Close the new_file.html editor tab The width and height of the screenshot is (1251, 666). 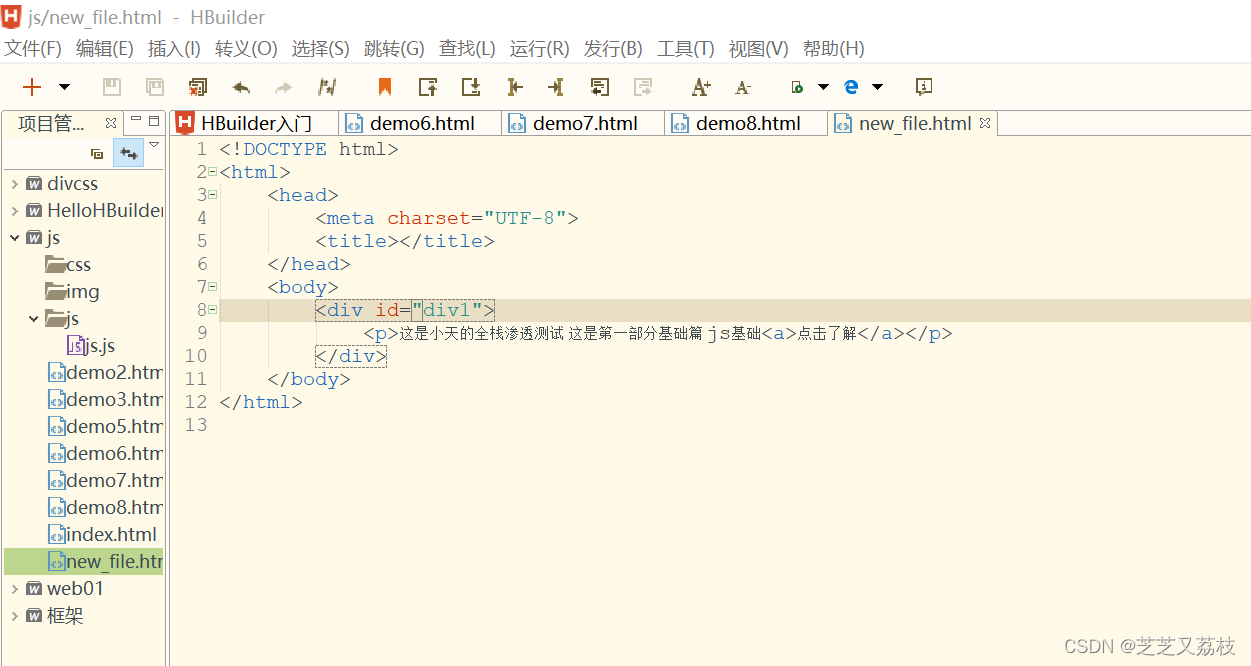click(x=985, y=123)
